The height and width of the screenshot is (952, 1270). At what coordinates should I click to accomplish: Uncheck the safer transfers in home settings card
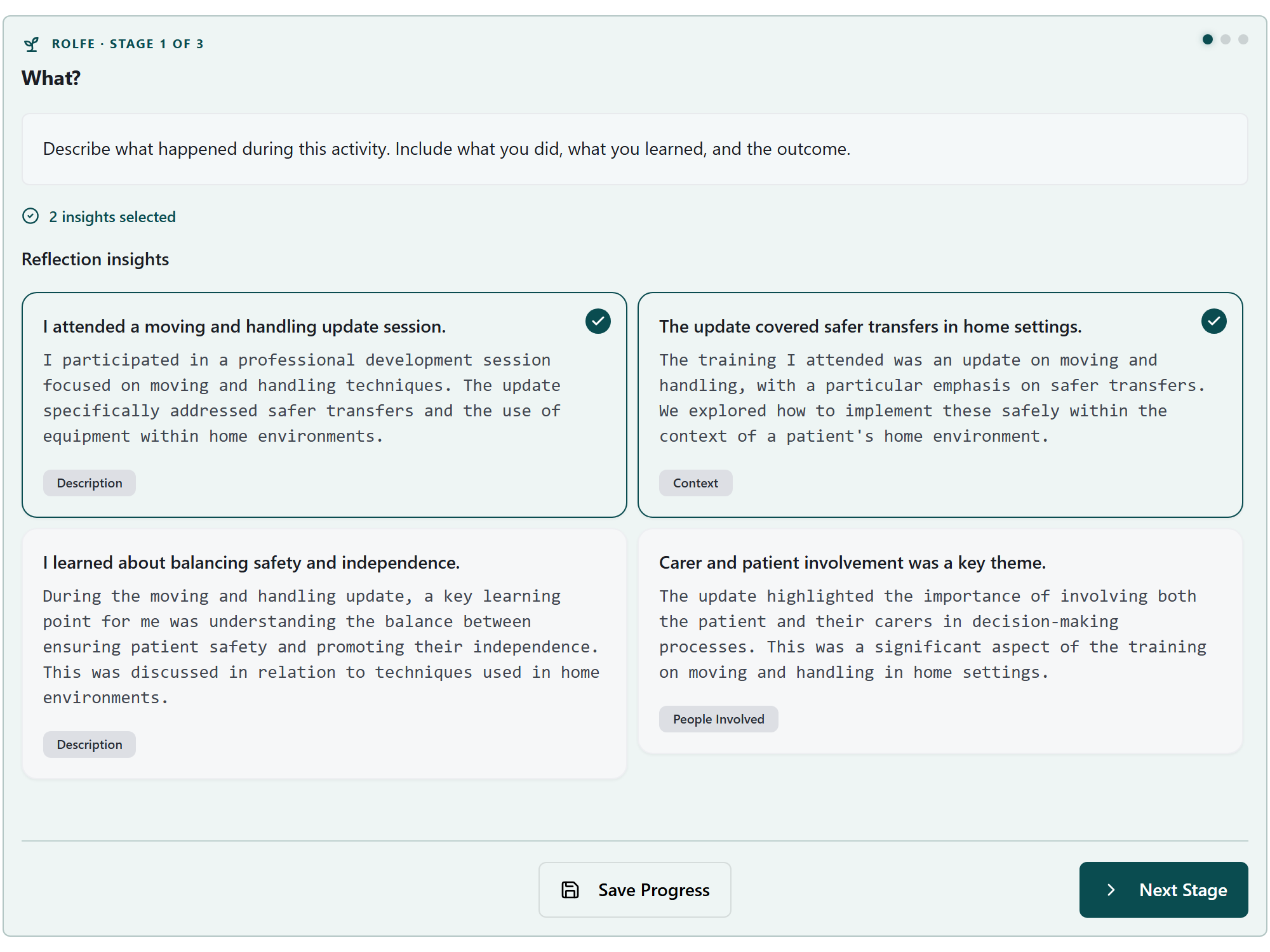coord(1214,321)
